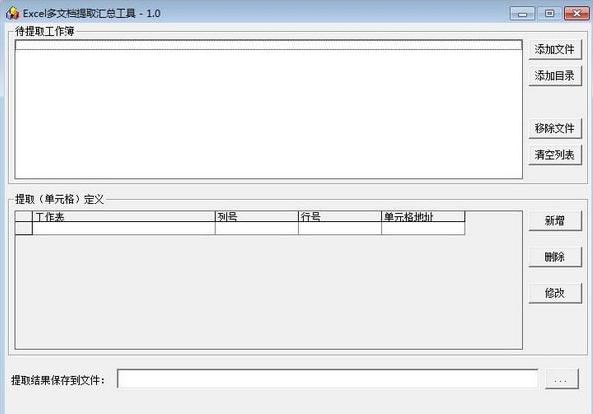
Task: Click the 添加文件 button
Action: (x=555, y=49)
